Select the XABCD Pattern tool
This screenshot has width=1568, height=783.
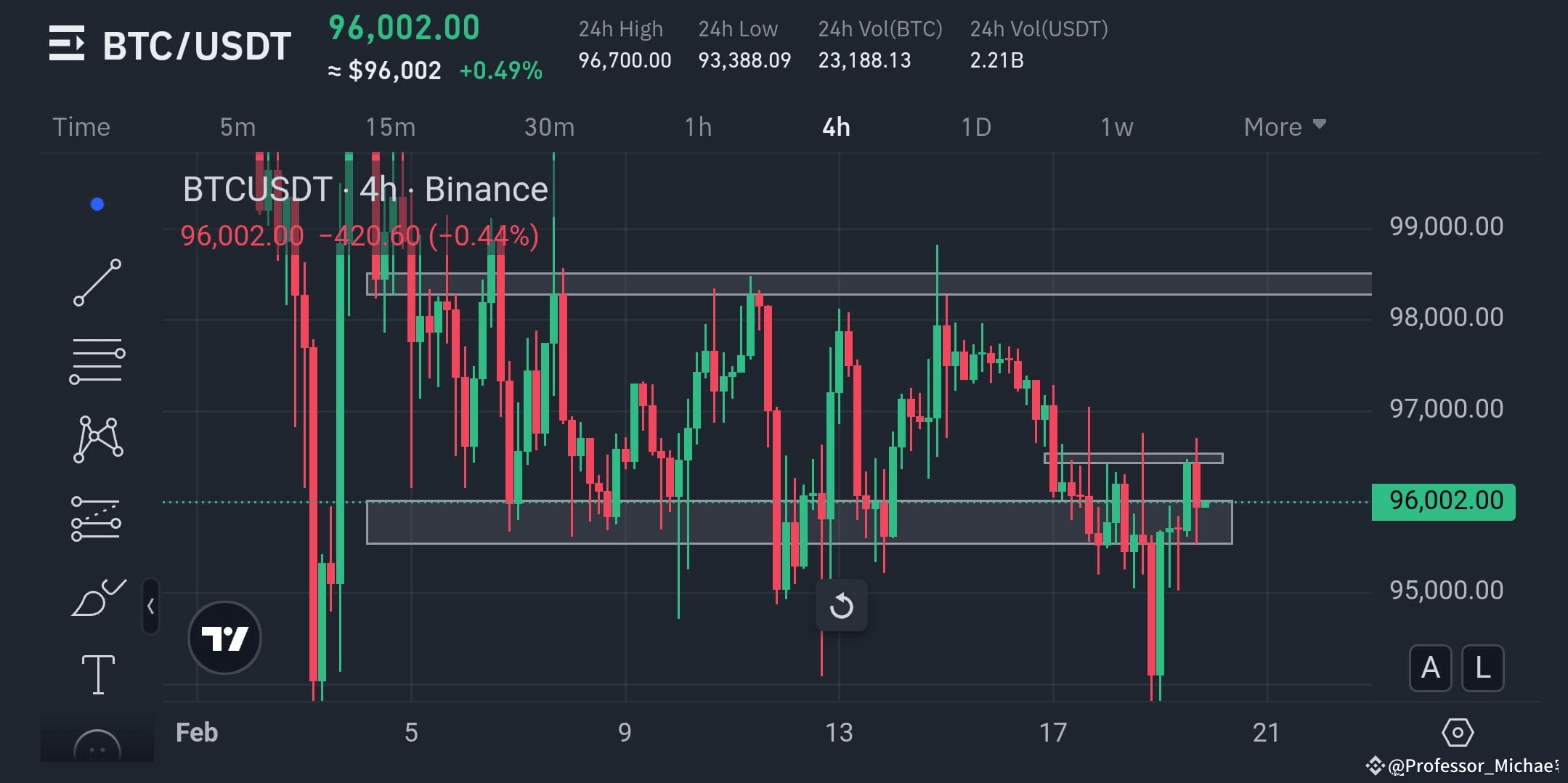[97, 439]
